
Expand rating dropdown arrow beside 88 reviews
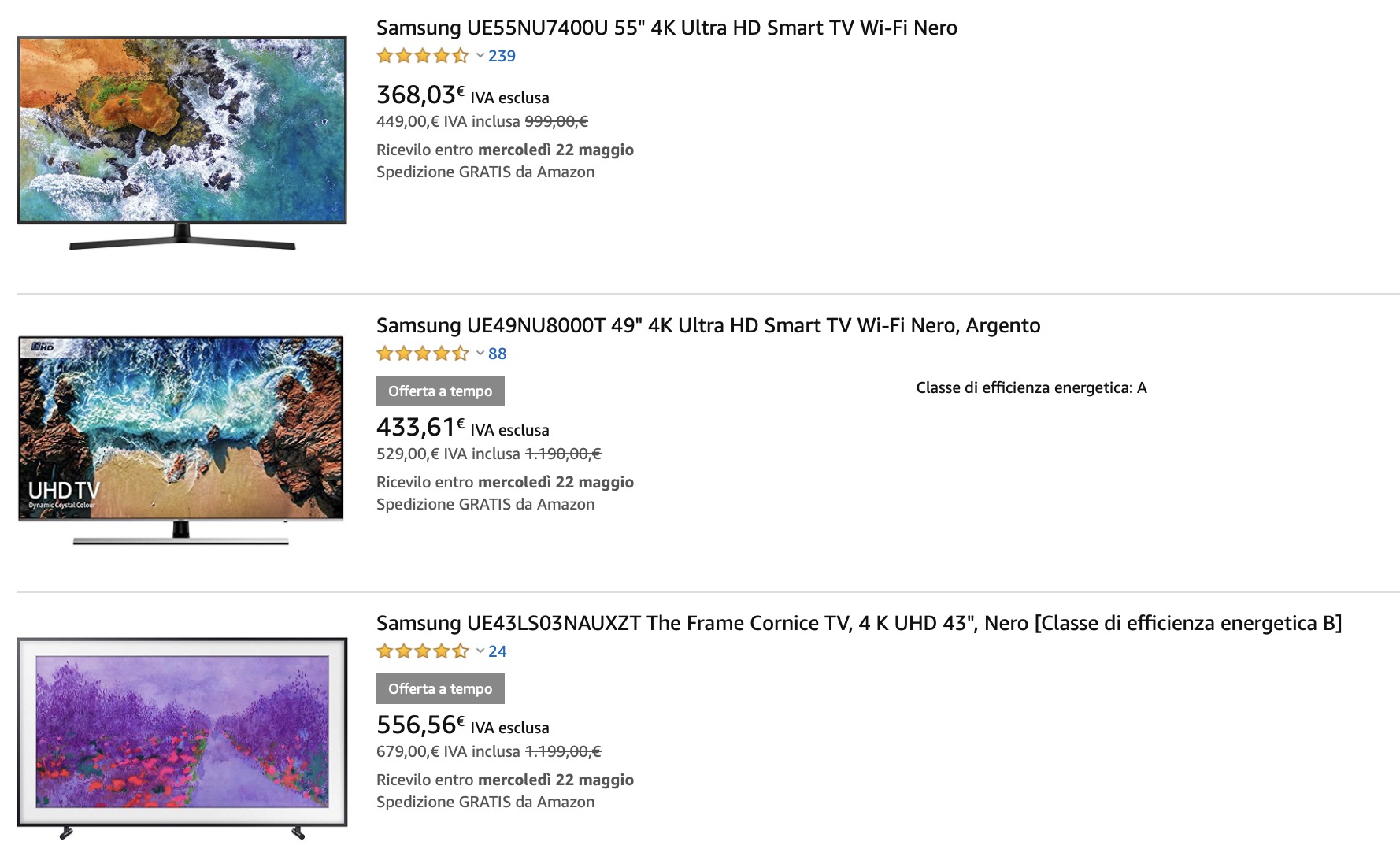pyautogui.click(x=480, y=354)
